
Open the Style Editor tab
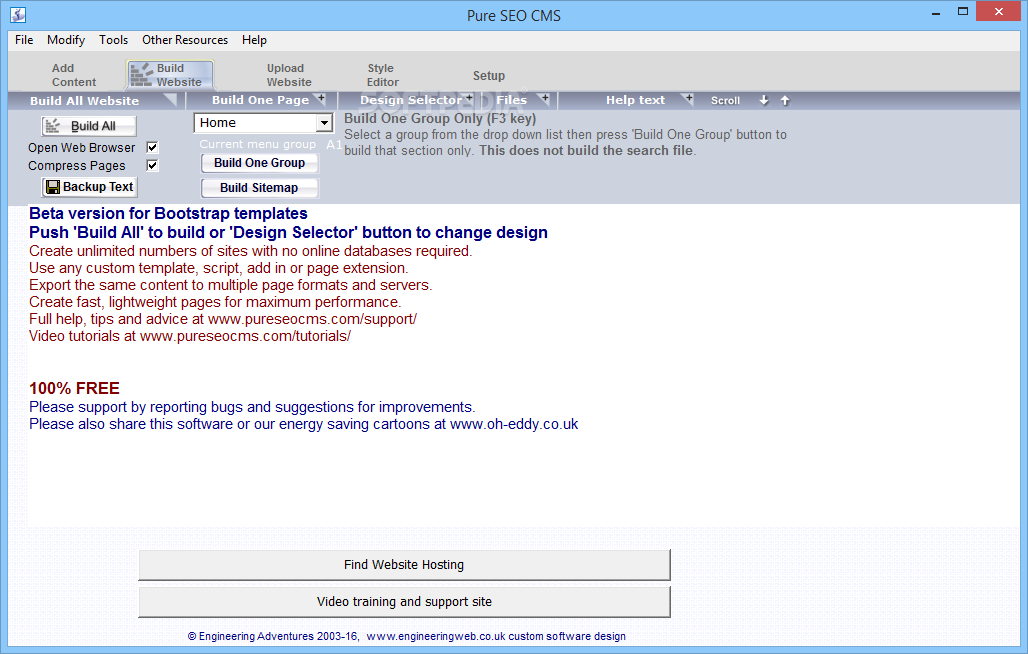click(382, 75)
